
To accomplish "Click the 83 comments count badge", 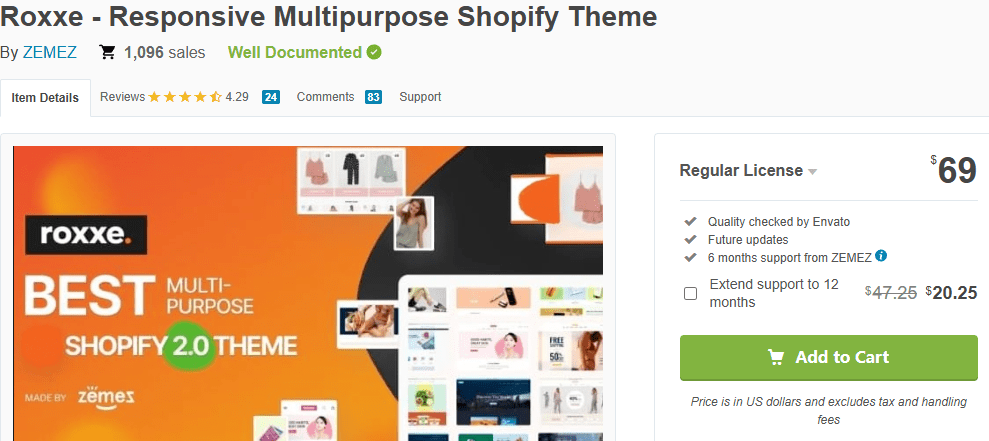I will 373,97.
